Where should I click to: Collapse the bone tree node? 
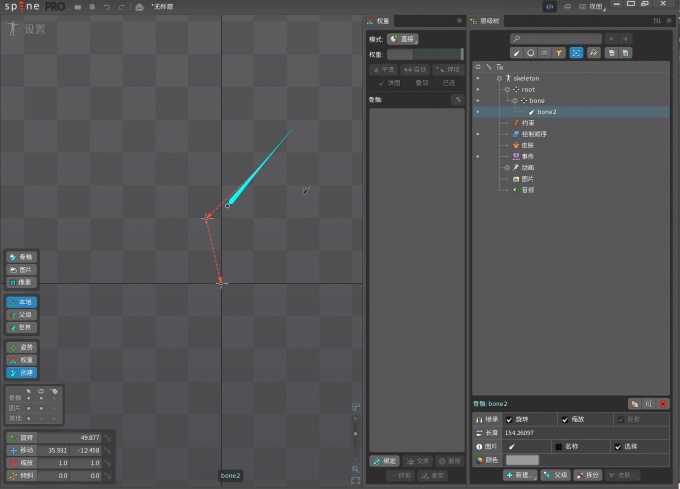coord(515,101)
